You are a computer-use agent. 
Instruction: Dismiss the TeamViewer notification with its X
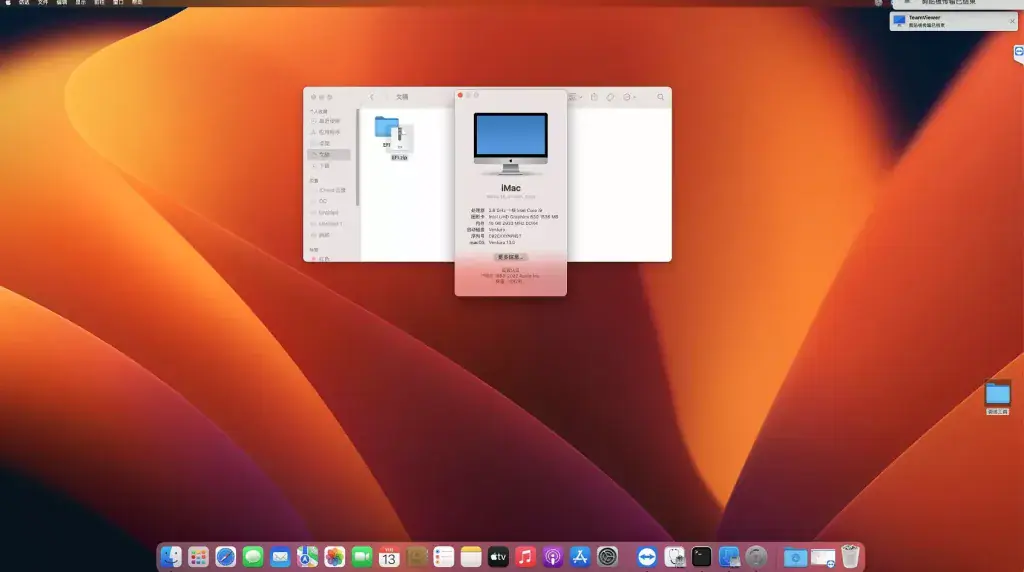pyautogui.click(x=1012, y=22)
